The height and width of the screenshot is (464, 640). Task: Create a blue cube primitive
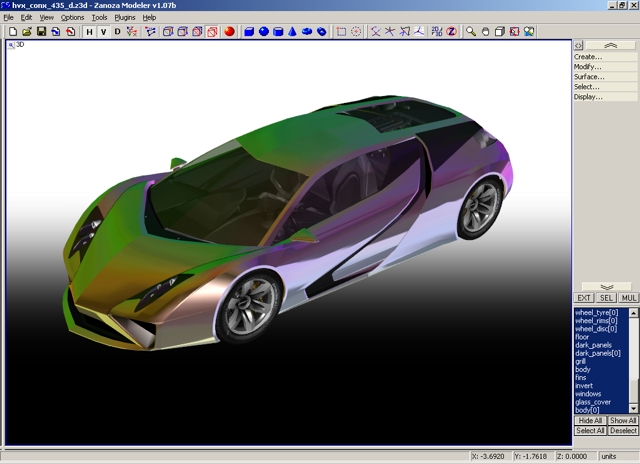(x=250, y=31)
